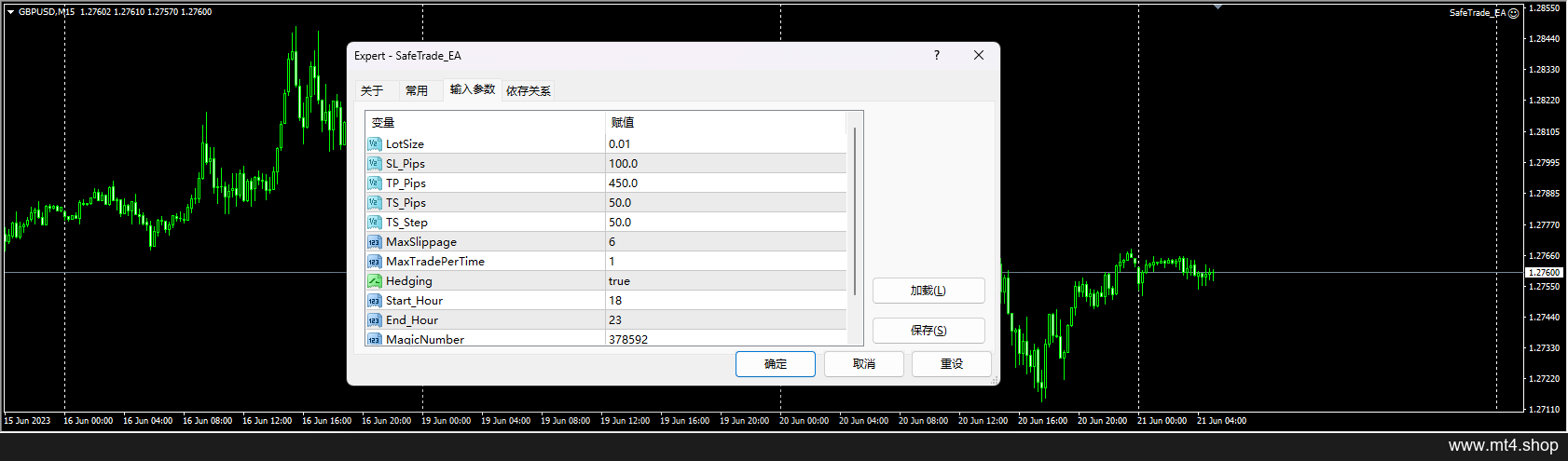The height and width of the screenshot is (461, 1568).
Task: Open the chart menu arrow beside GBPUSD,M15
Action: [x=10, y=12]
